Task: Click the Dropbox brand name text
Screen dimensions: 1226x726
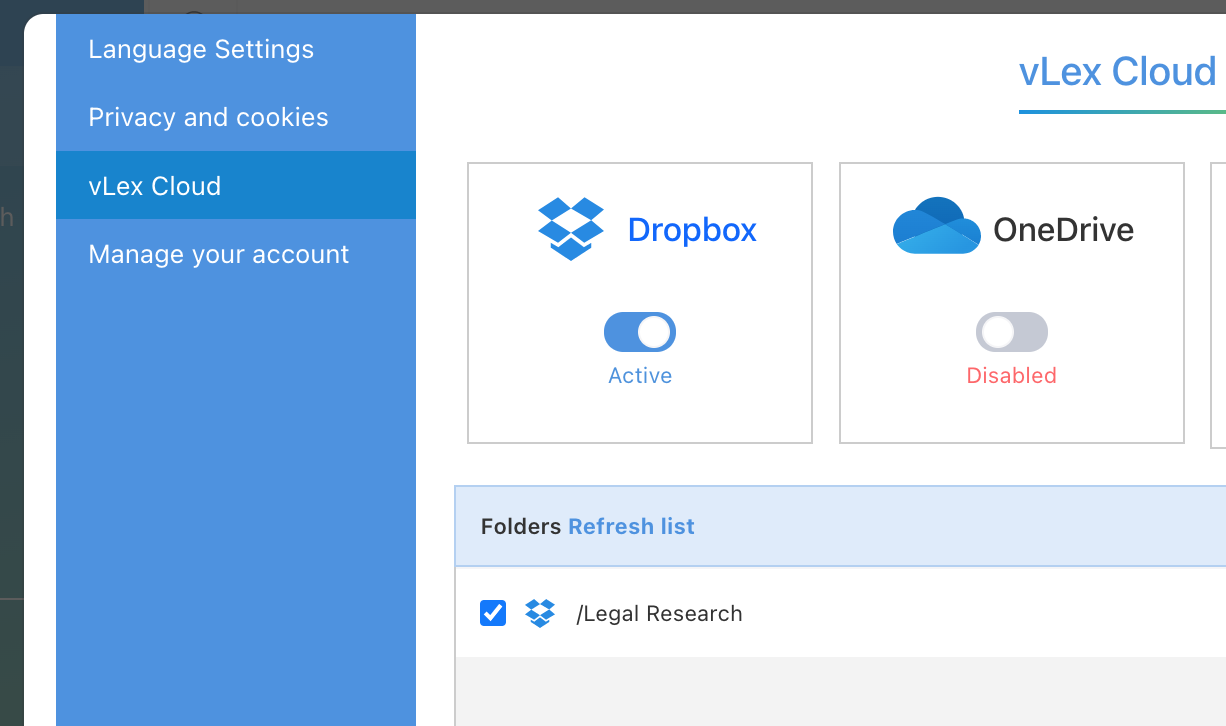Action: [692, 230]
